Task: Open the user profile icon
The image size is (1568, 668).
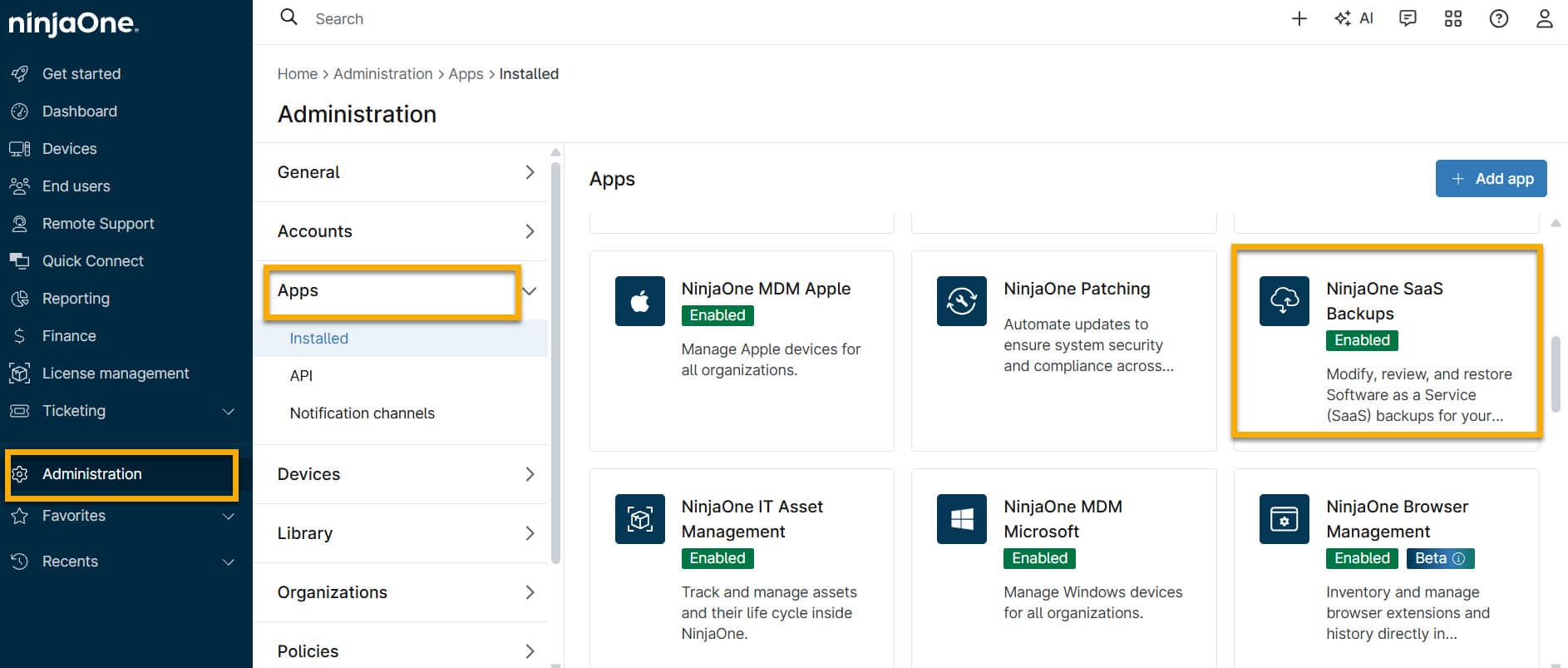Action: pyautogui.click(x=1545, y=18)
